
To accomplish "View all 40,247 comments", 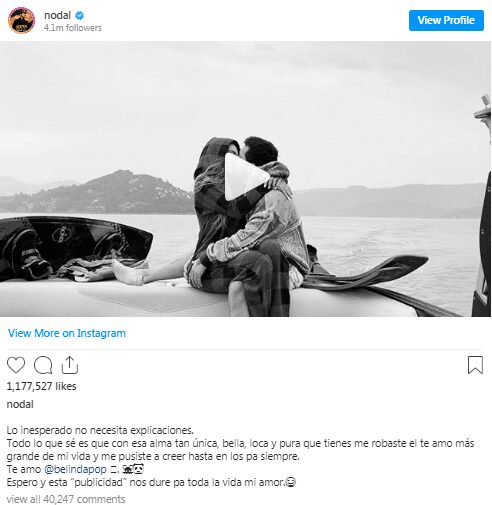I will point(66,499).
